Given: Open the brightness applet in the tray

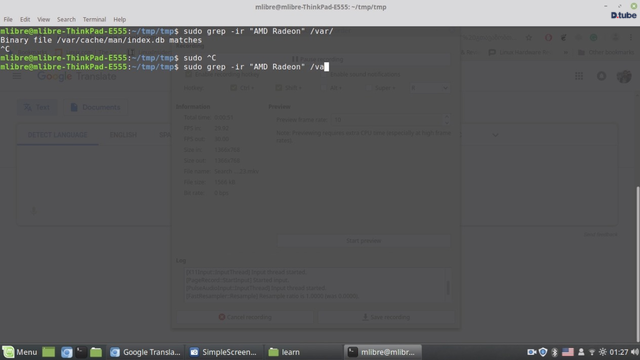Looking at the screenshot, I should [x=603, y=352].
